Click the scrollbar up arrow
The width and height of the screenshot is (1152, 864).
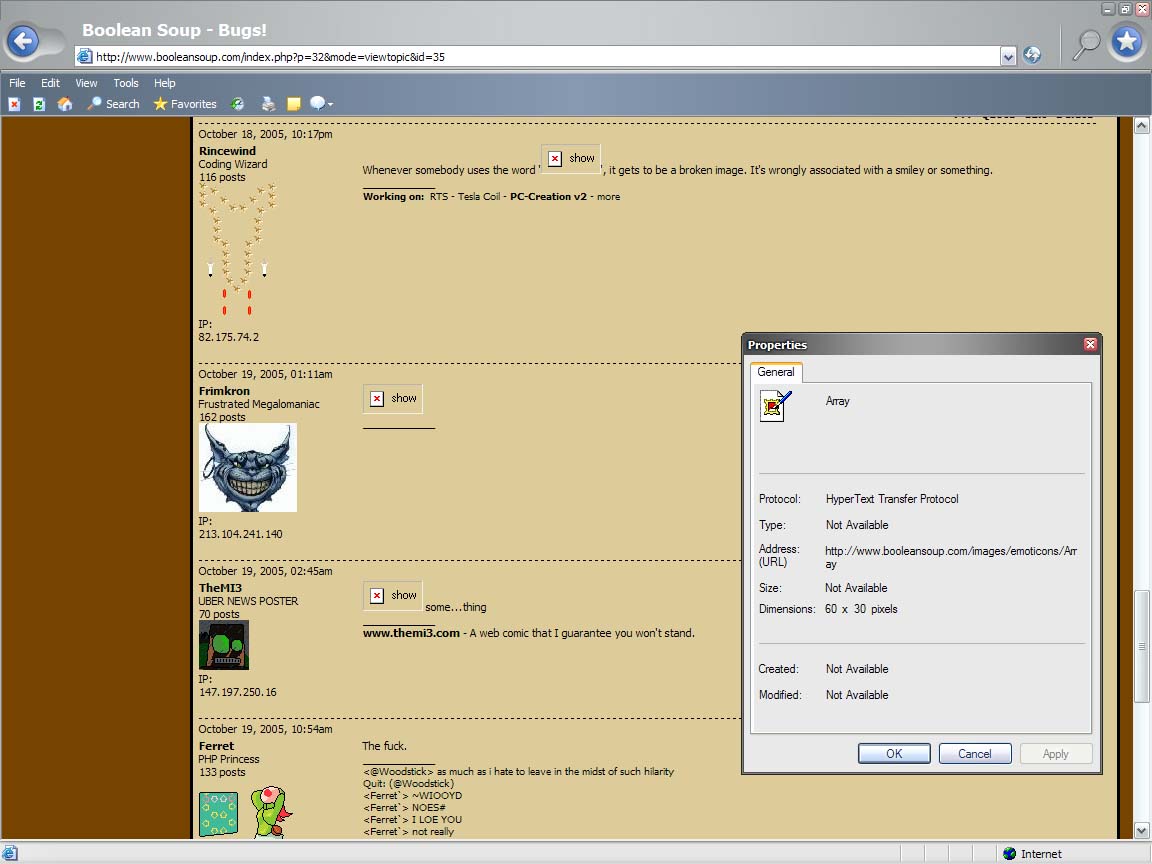click(1142, 125)
